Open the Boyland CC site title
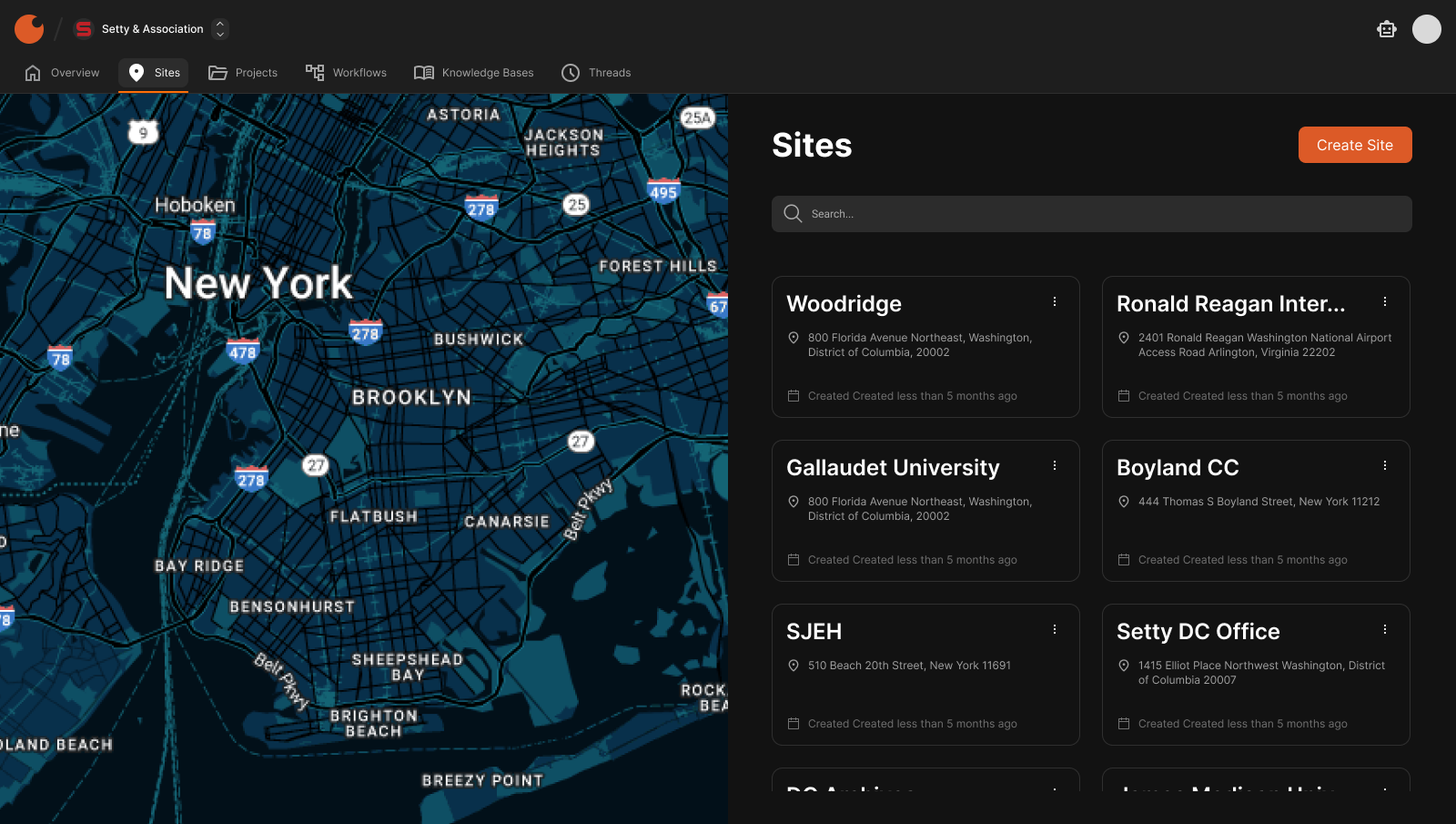Viewport: 1456px width, 824px height. [1178, 468]
